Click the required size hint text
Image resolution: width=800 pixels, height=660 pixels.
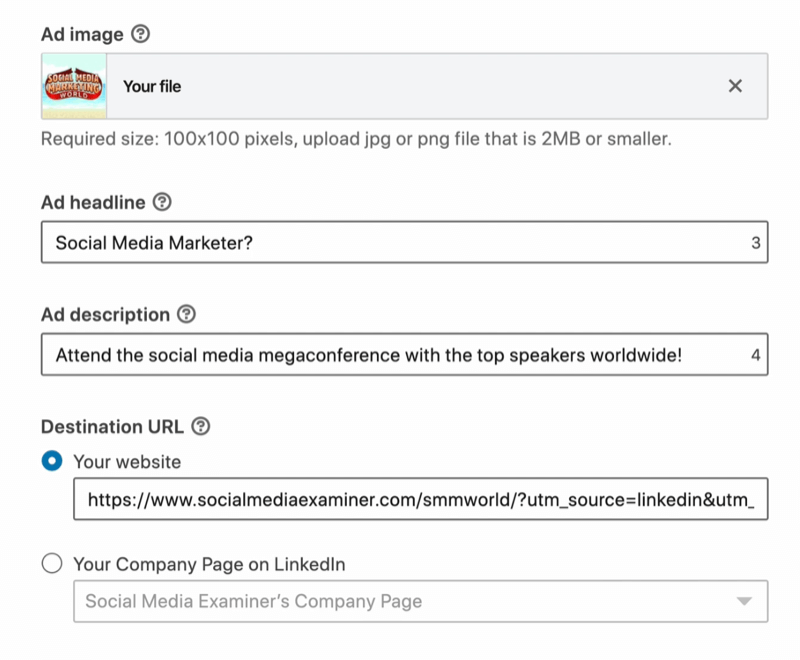click(355, 139)
